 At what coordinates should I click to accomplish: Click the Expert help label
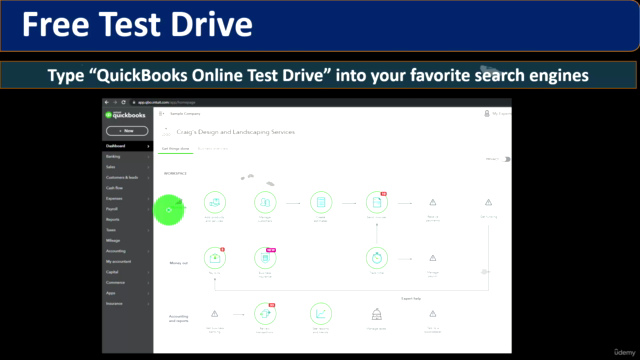(x=411, y=299)
